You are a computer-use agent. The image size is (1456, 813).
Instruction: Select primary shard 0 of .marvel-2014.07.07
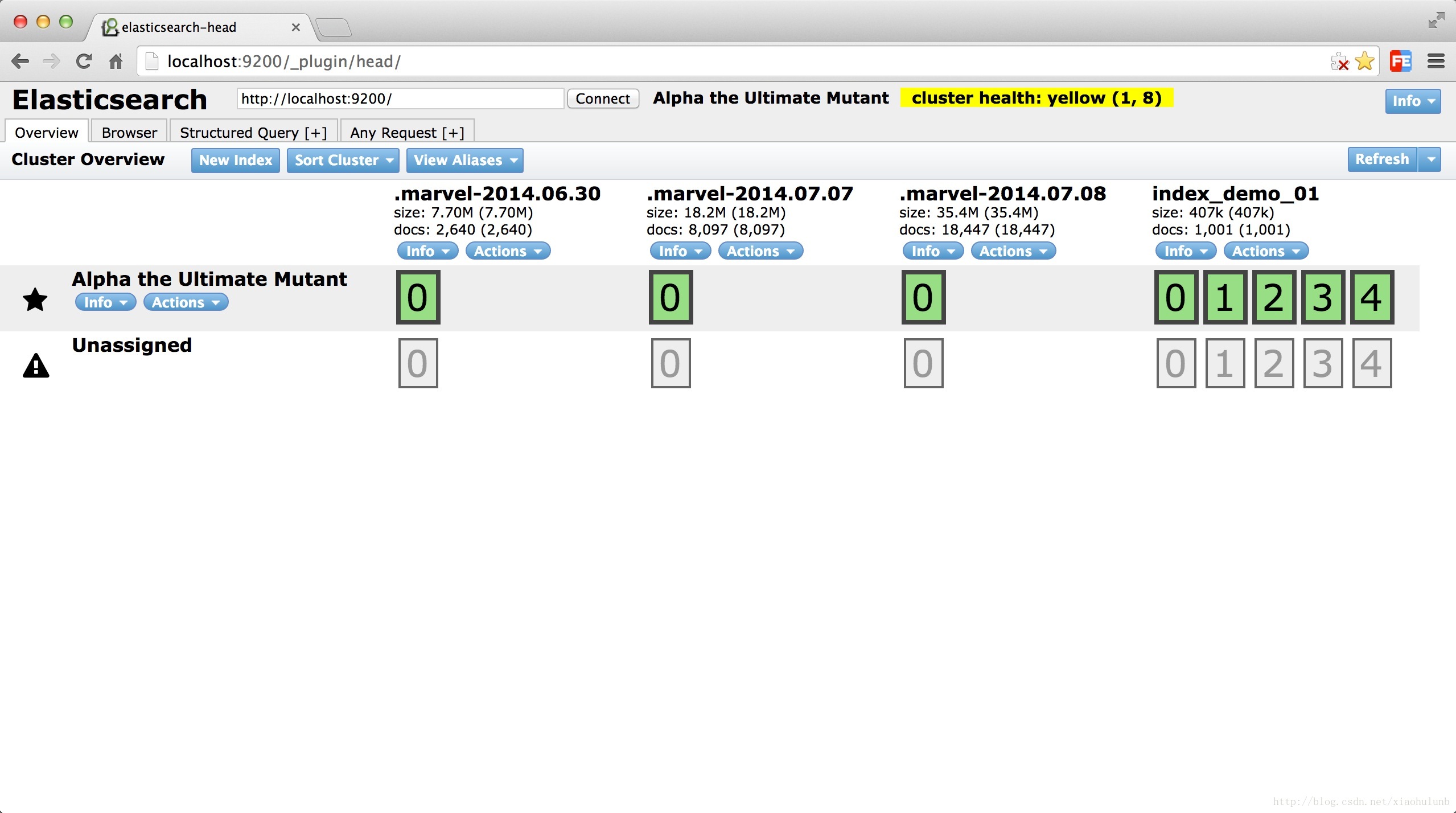pyautogui.click(x=671, y=297)
